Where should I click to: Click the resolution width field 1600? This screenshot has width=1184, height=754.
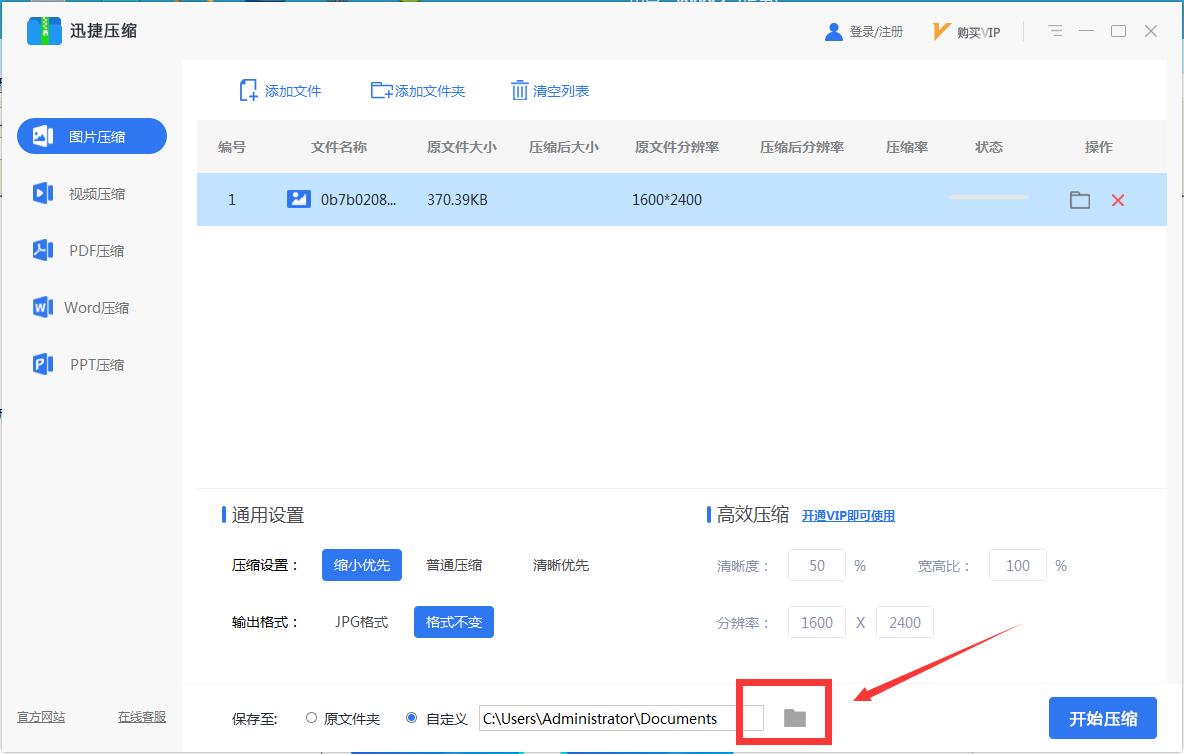816,622
